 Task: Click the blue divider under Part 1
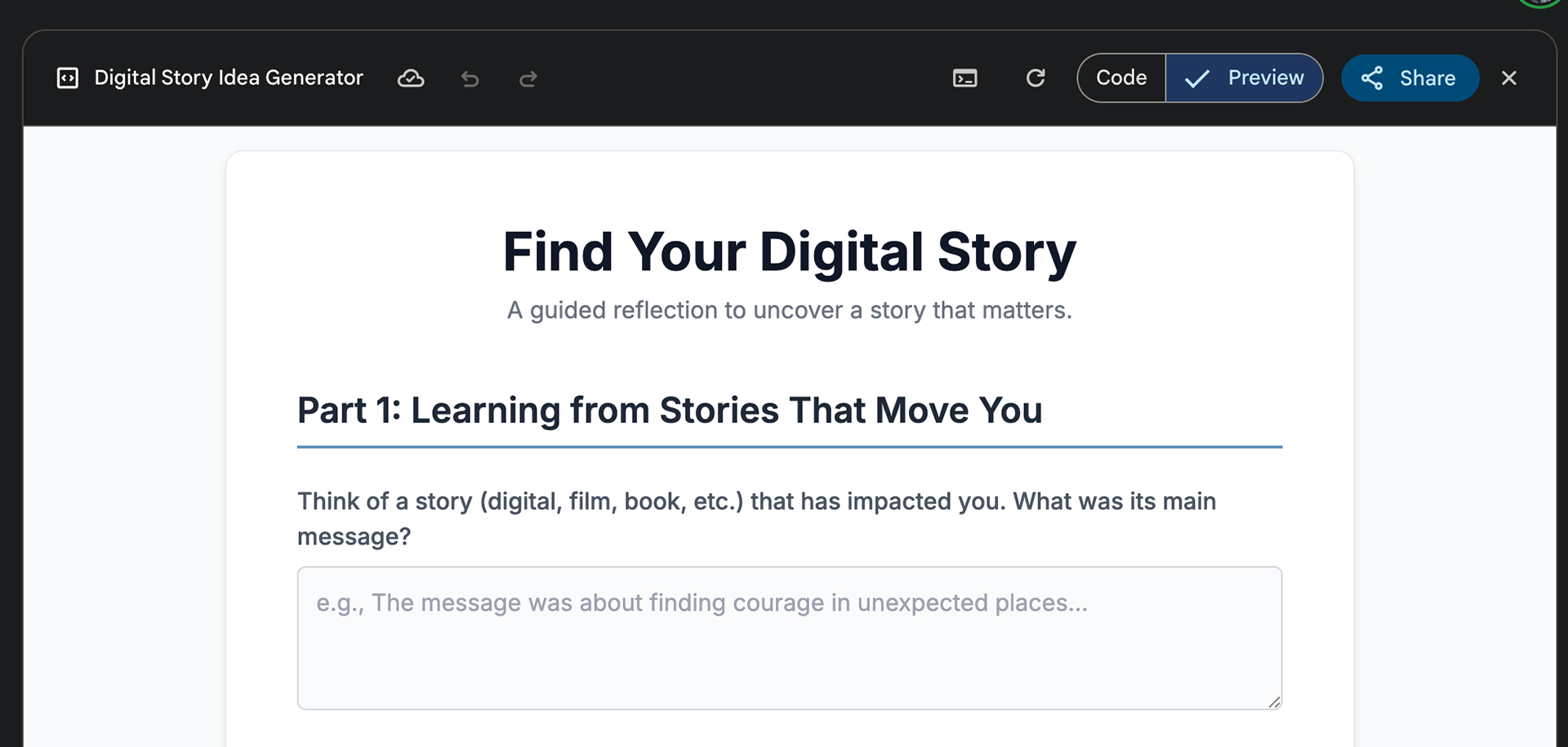click(x=789, y=447)
